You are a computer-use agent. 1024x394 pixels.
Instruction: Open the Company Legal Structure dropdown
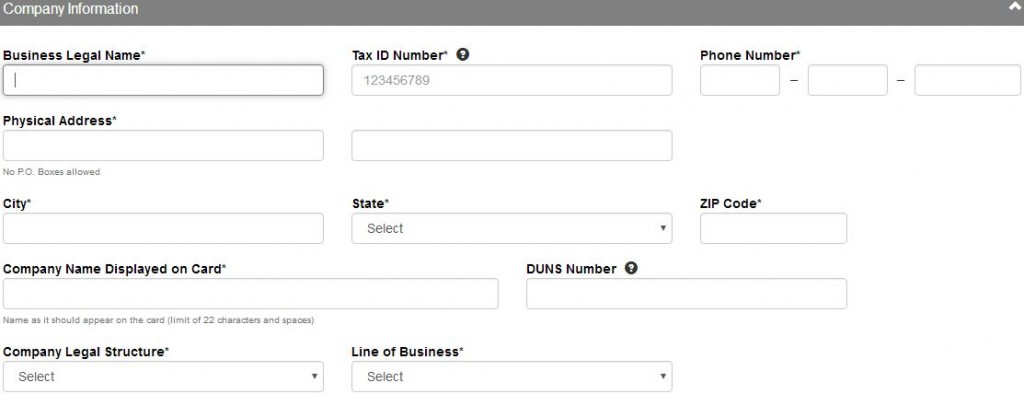163,376
